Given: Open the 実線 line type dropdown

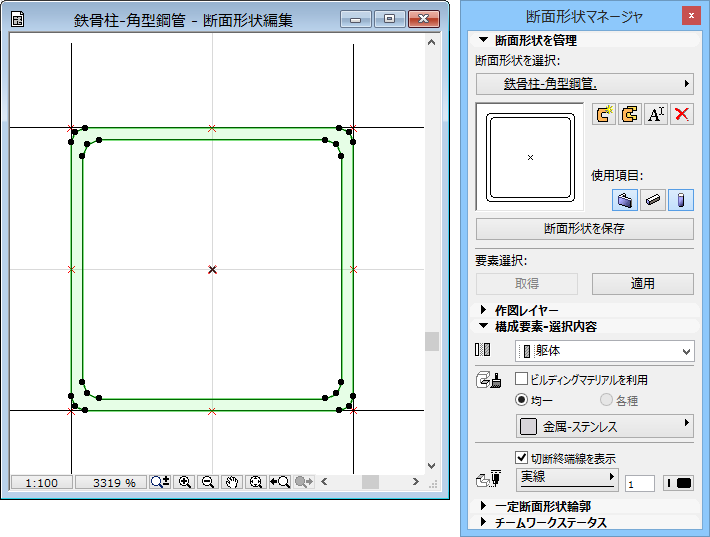Looking at the screenshot, I should click(x=567, y=479).
